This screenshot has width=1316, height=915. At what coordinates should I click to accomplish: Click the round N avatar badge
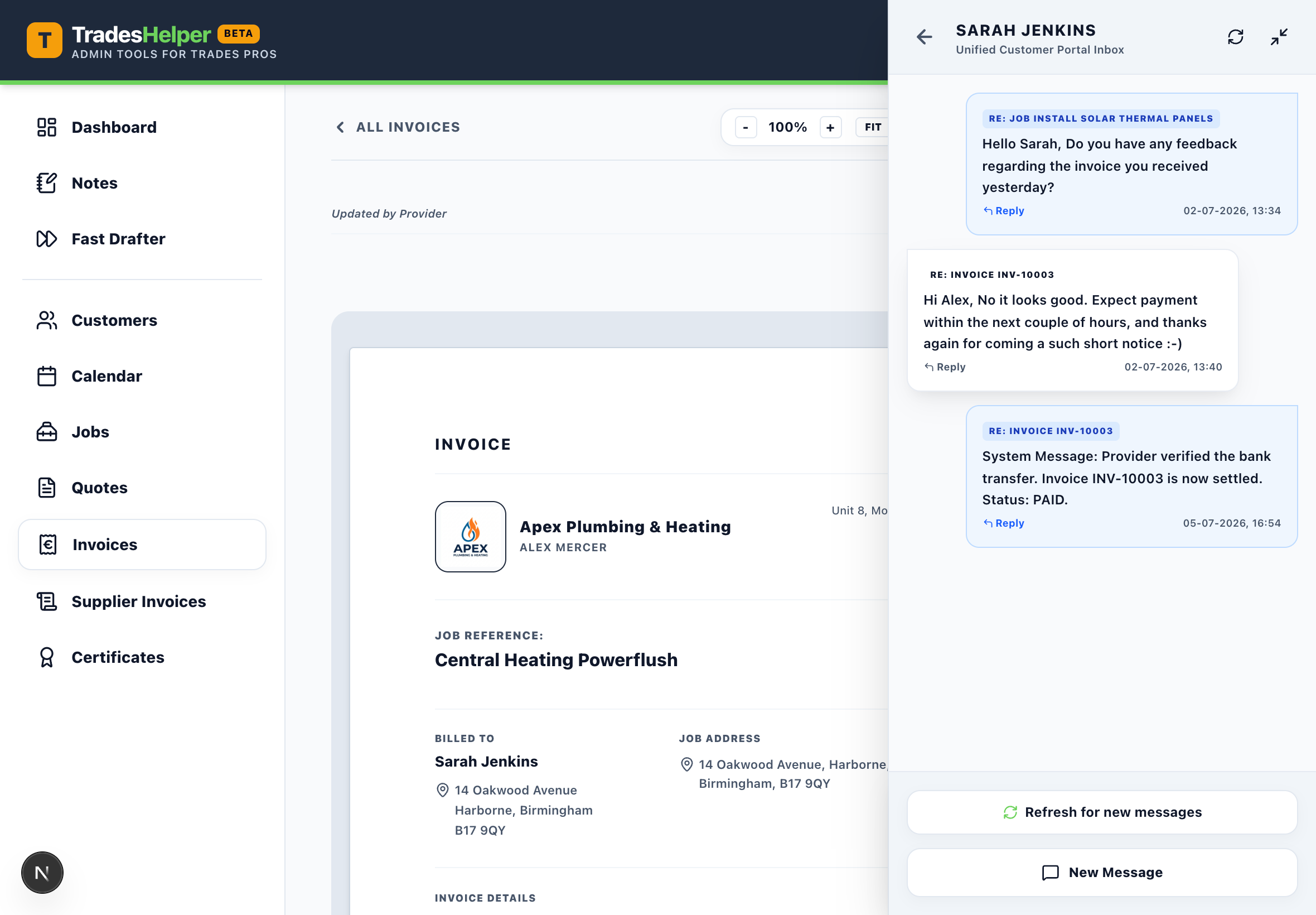pos(42,873)
